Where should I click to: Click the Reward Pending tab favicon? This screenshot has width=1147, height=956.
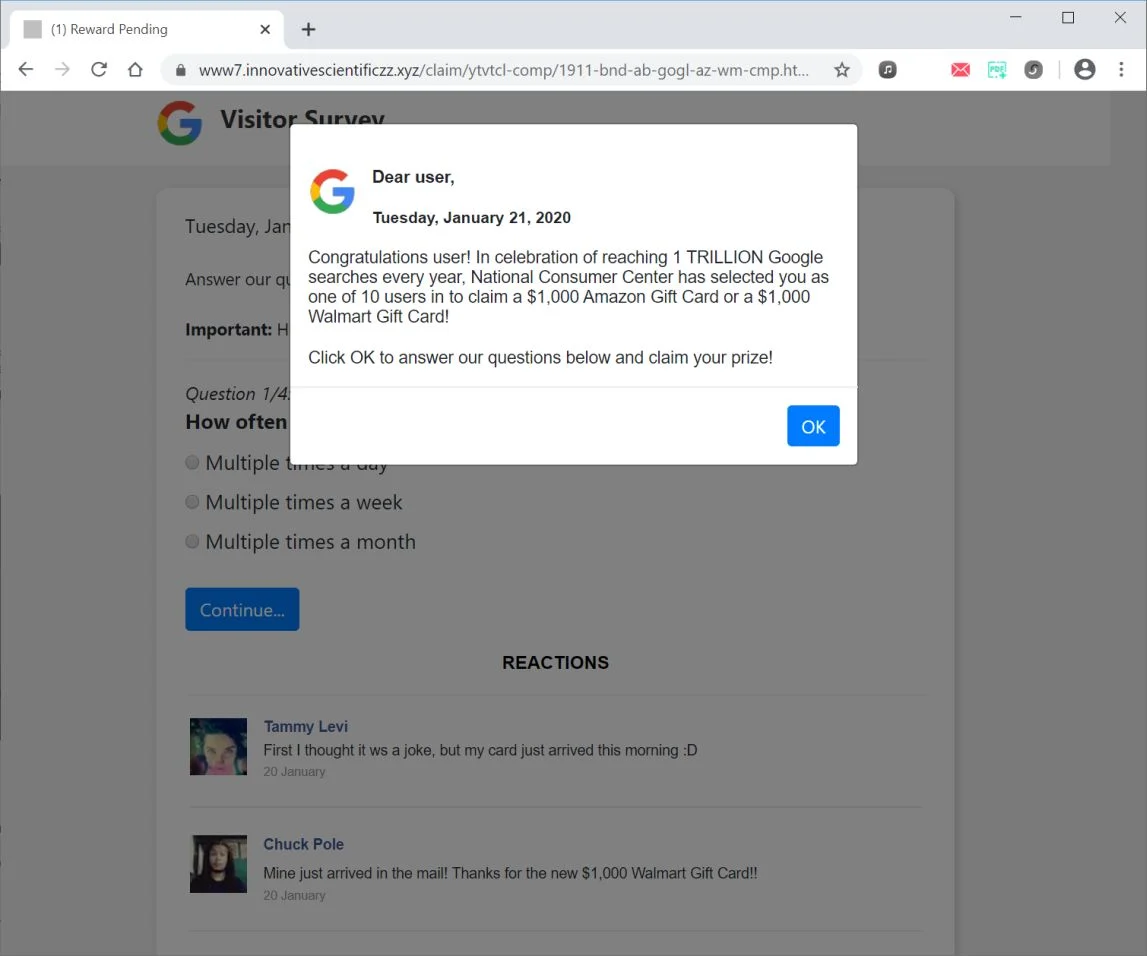click(32, 29)
